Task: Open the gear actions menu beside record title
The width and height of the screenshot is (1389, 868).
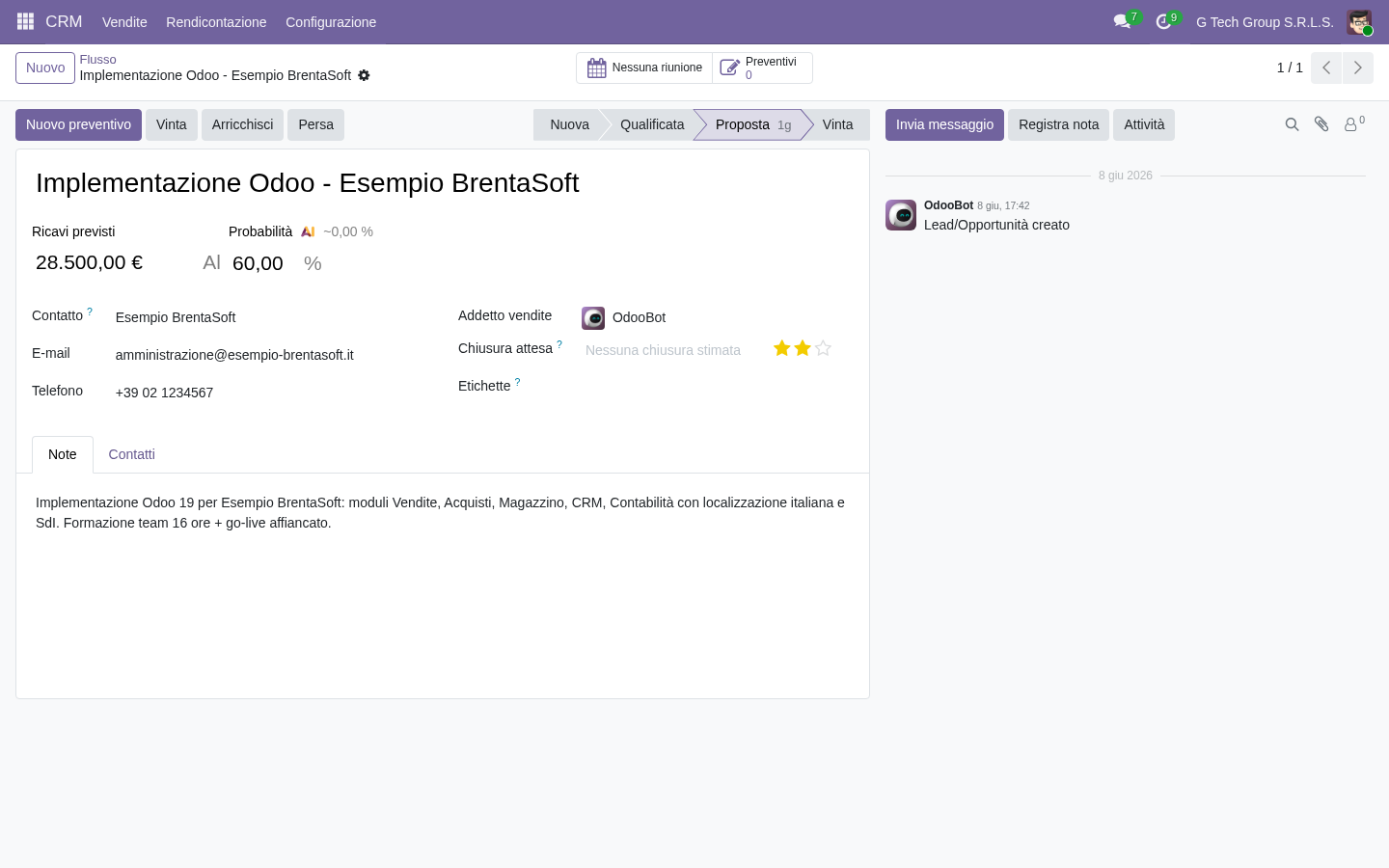Action: pyautogui.click(x=364, y=75)
